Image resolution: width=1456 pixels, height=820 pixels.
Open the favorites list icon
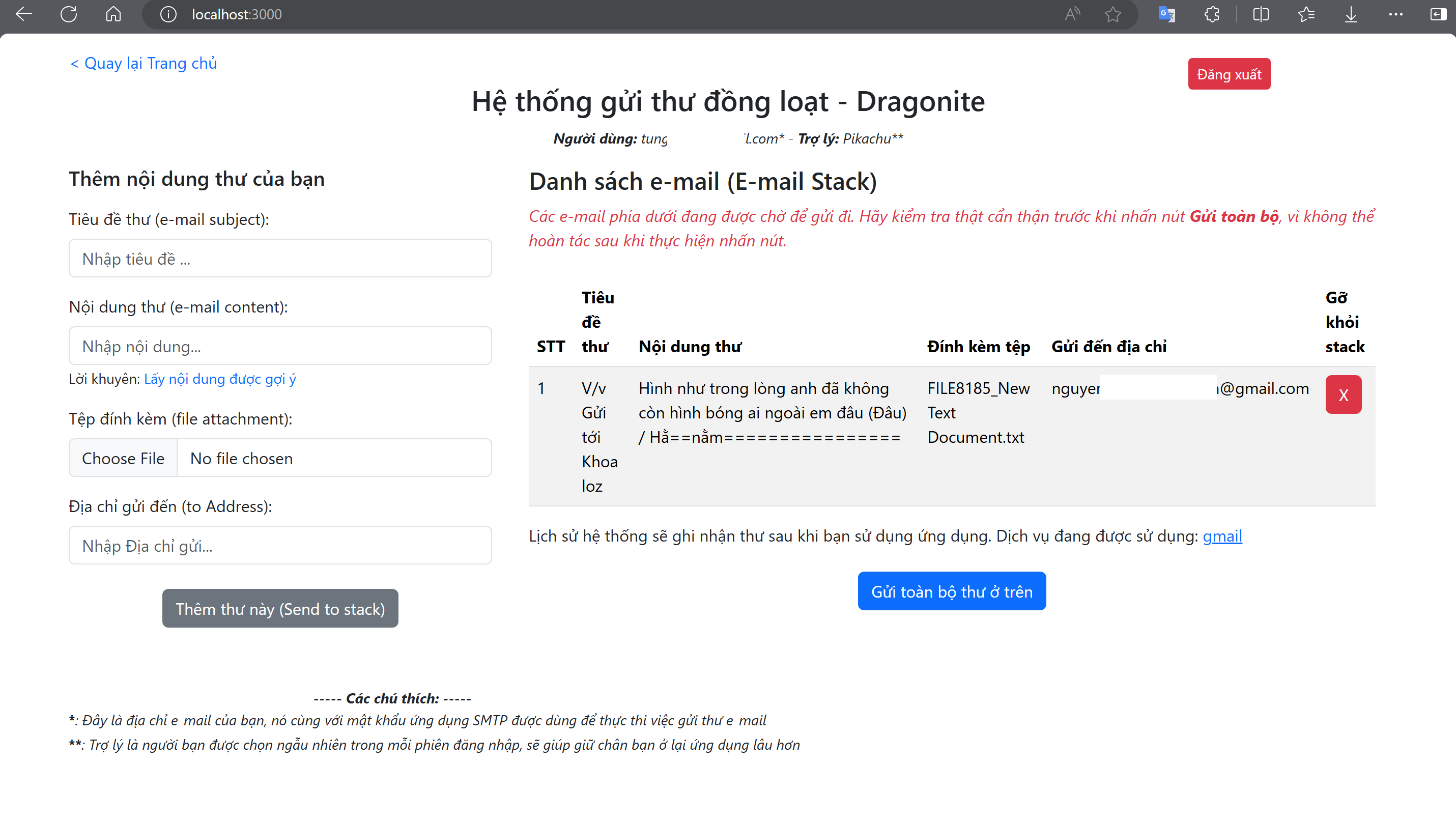coord(1306,14)
